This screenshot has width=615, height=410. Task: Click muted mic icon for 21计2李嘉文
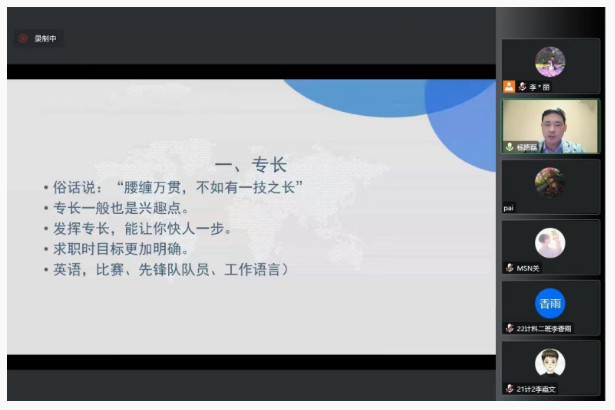(509, 388)
